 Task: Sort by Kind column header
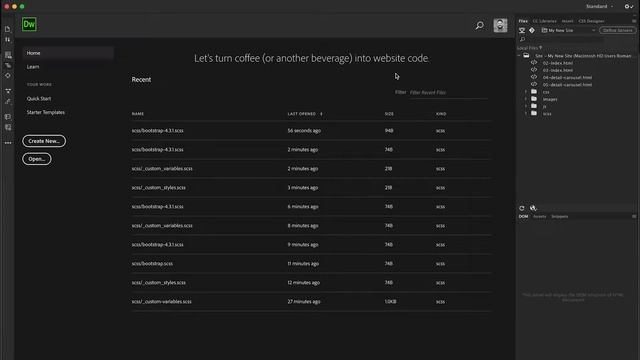coord(441,114)
